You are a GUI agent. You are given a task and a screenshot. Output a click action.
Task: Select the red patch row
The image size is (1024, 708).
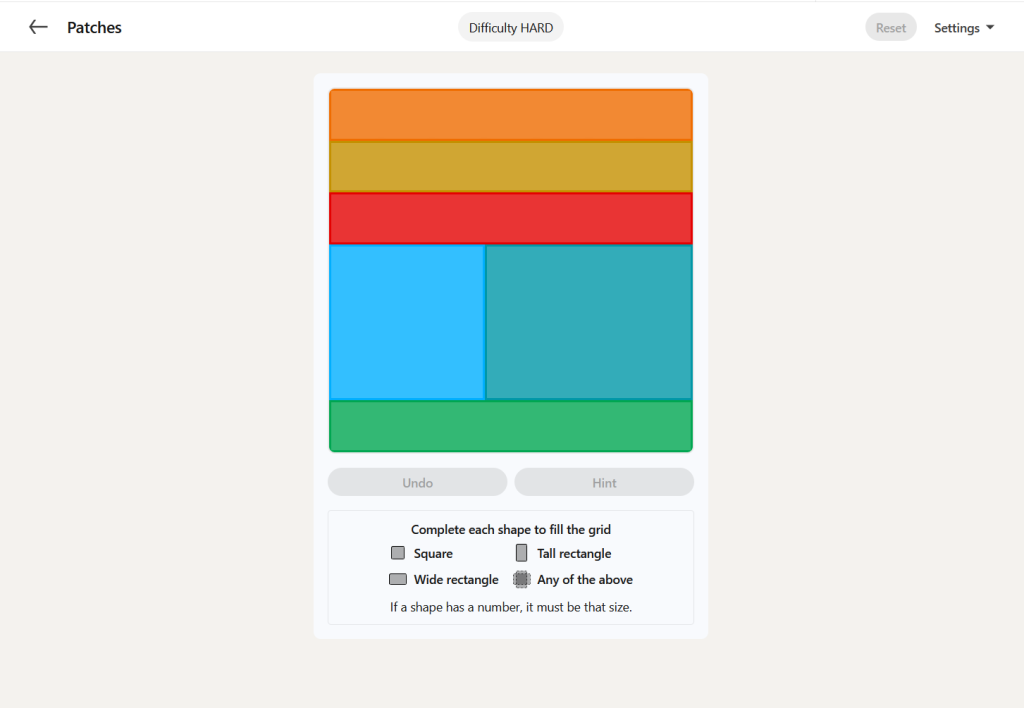coord(511,218)
